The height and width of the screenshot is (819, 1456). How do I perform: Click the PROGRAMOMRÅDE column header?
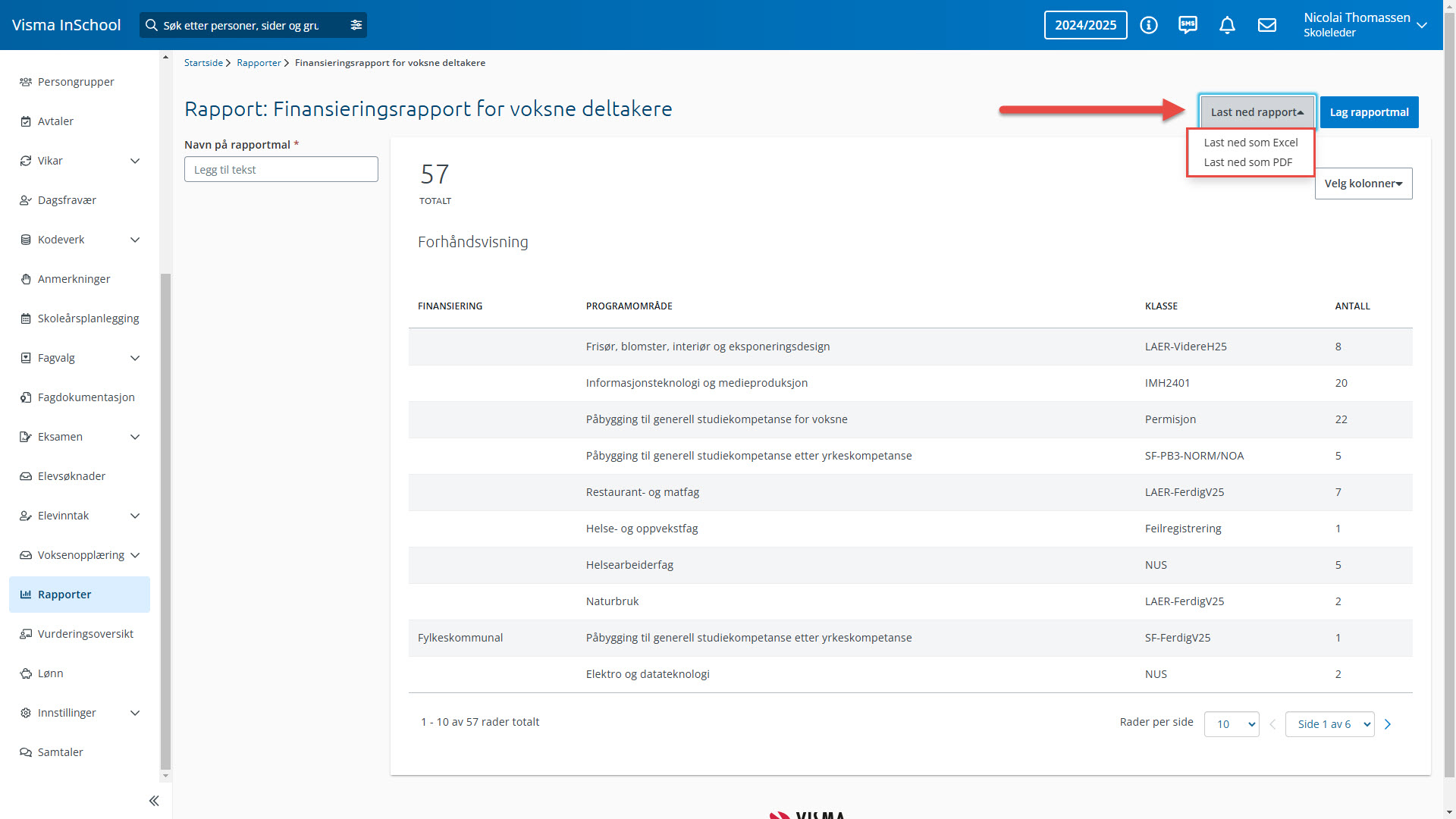(x=629, y=306)
